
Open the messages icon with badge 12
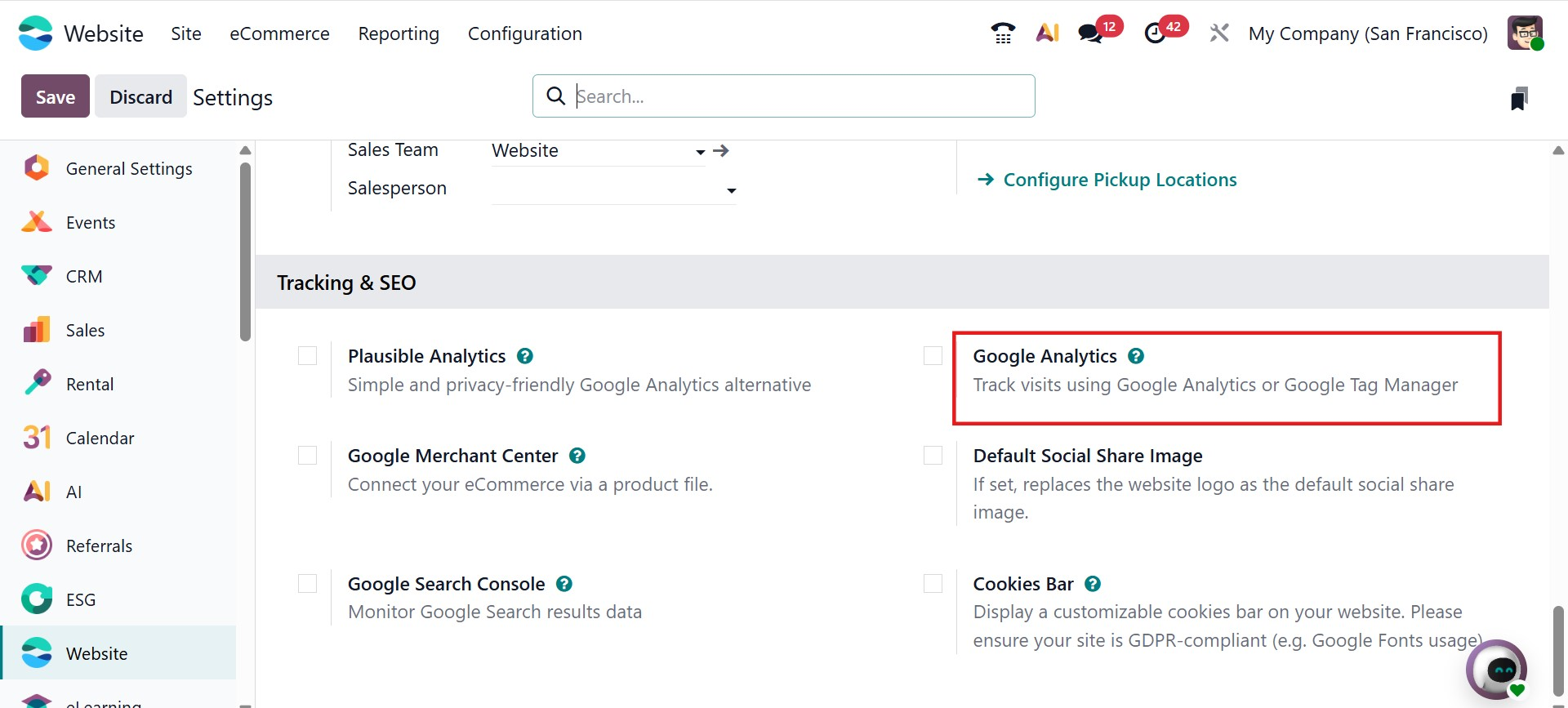(x=1090, y=33)
